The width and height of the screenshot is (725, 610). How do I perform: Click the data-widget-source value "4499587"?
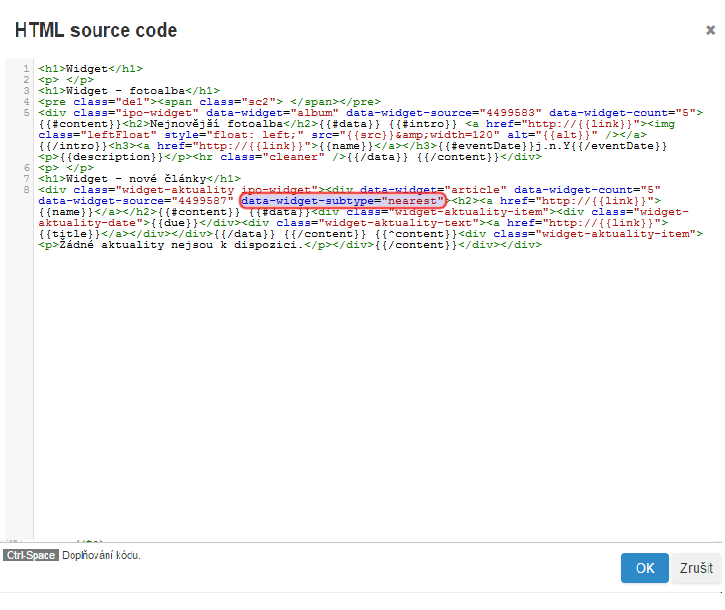[x=198, y=201]
